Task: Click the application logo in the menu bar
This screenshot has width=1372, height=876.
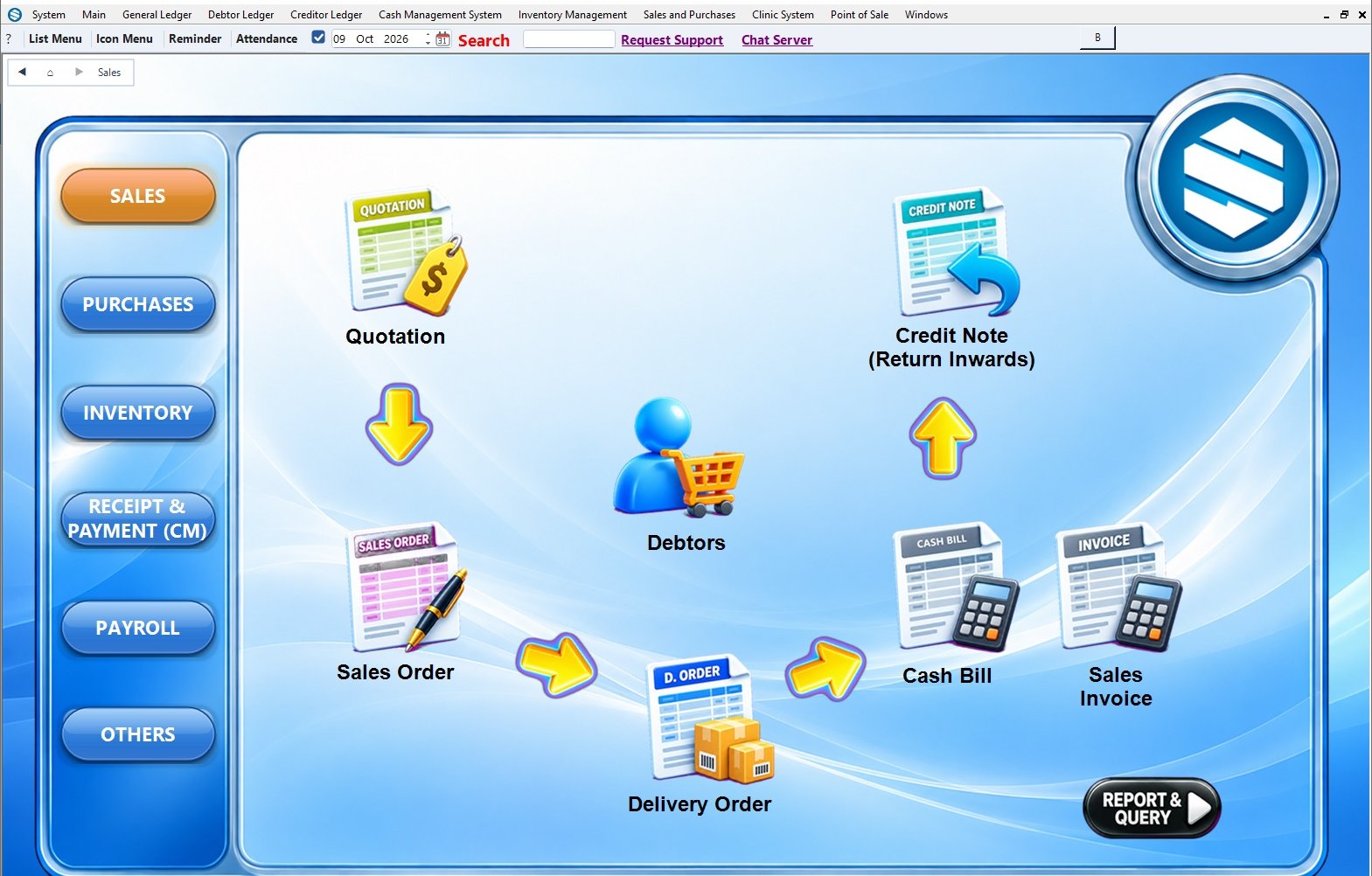Action: coord(14,14)
